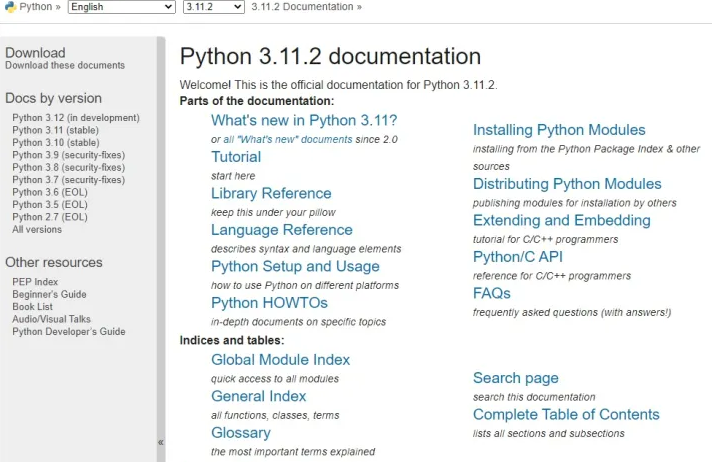Screen dimensions: 712x462
Task: Open Distributing Python Modules
Action: pyautogui.click(x=567, y=184)
